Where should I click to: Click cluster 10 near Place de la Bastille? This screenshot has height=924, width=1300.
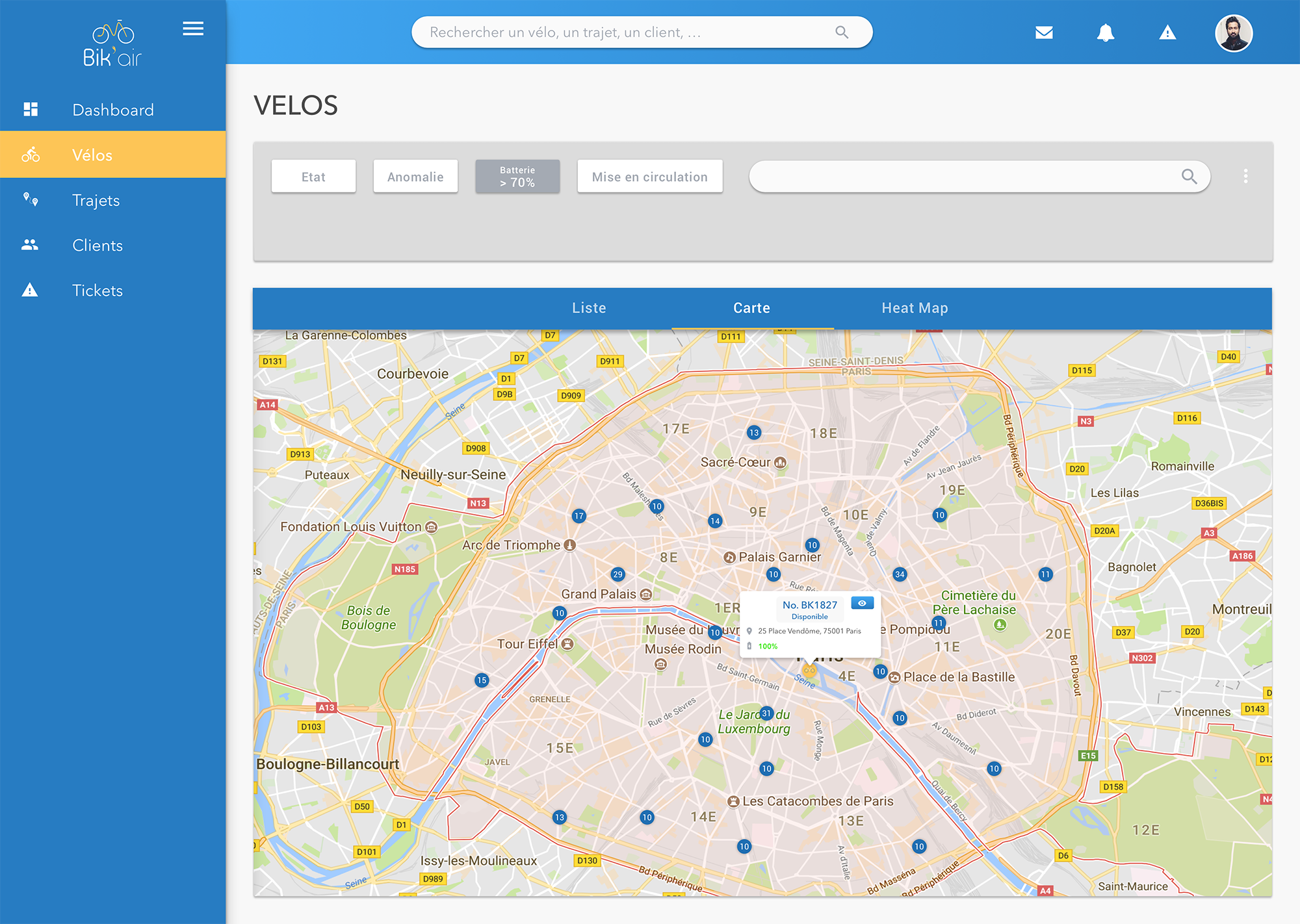point(880,671)
